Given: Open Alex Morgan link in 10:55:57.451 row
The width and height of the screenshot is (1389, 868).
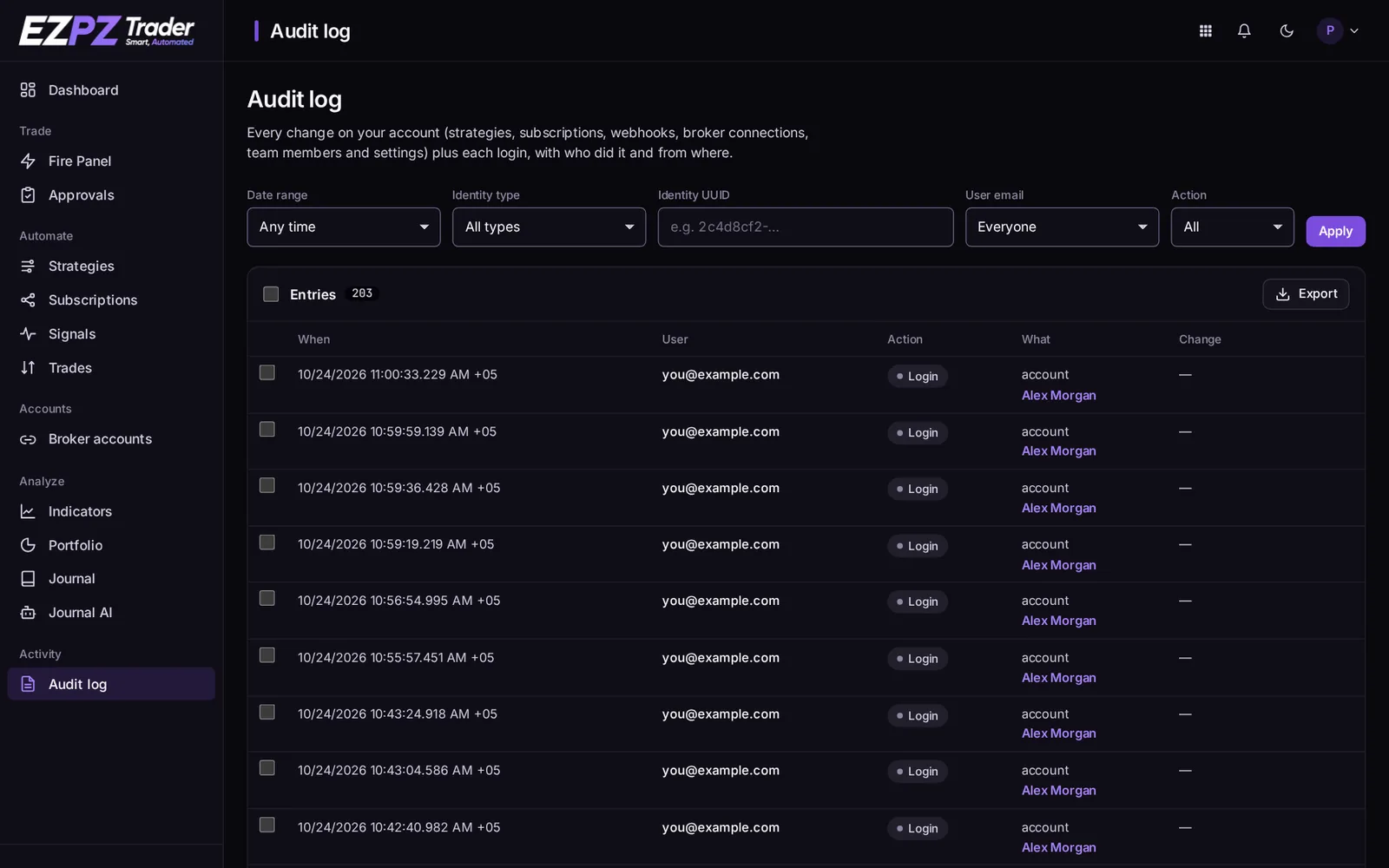Looking at the screenshot, I should (1058, 678).
